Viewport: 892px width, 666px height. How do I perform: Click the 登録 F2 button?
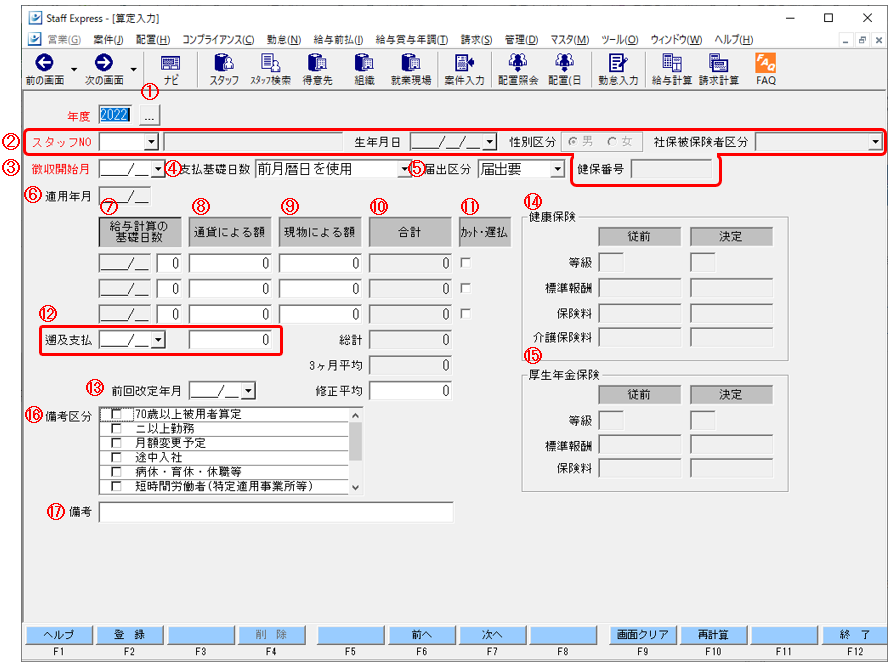pos(130,635)
